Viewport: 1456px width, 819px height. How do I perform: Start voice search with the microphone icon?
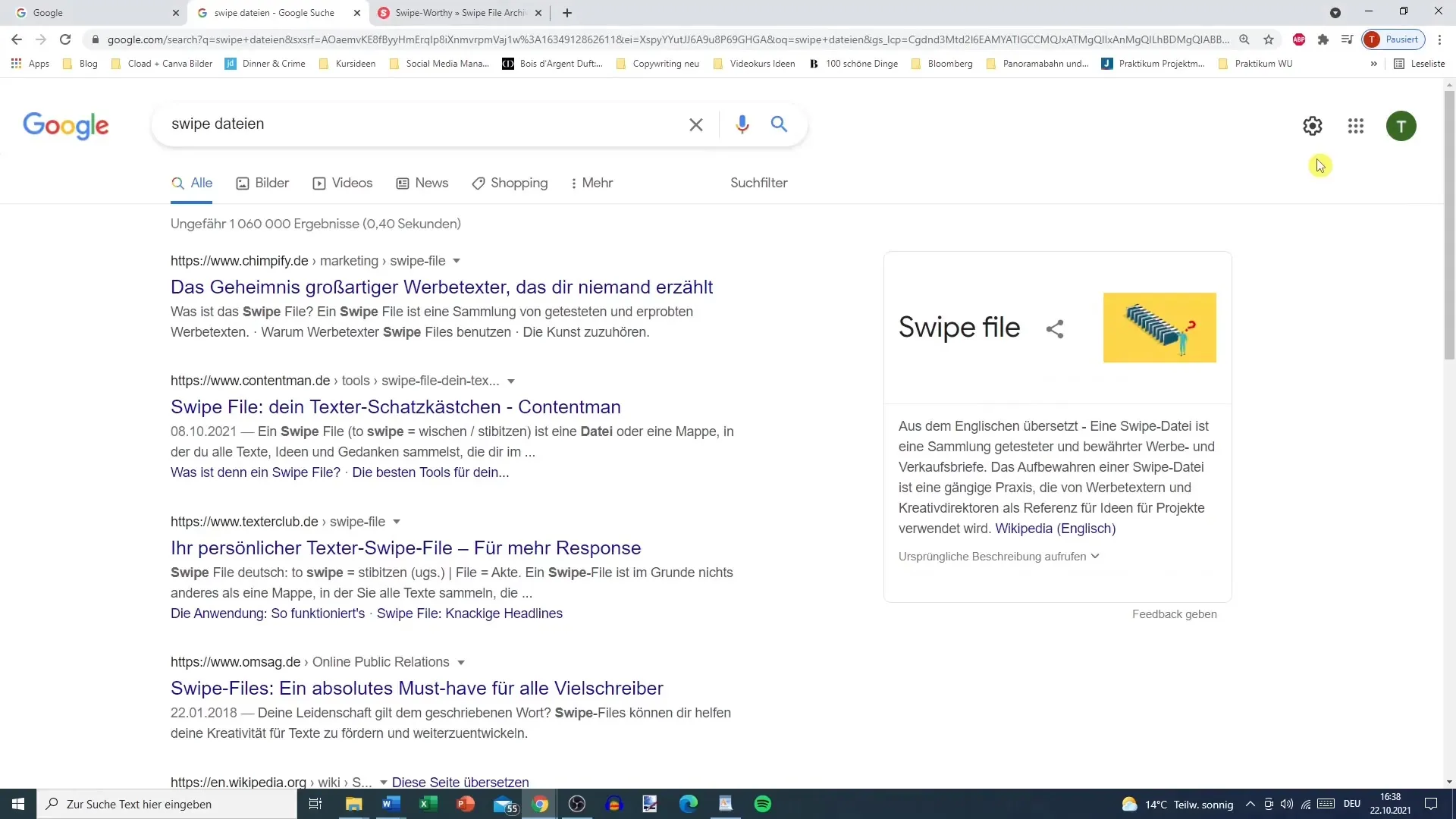742,124
